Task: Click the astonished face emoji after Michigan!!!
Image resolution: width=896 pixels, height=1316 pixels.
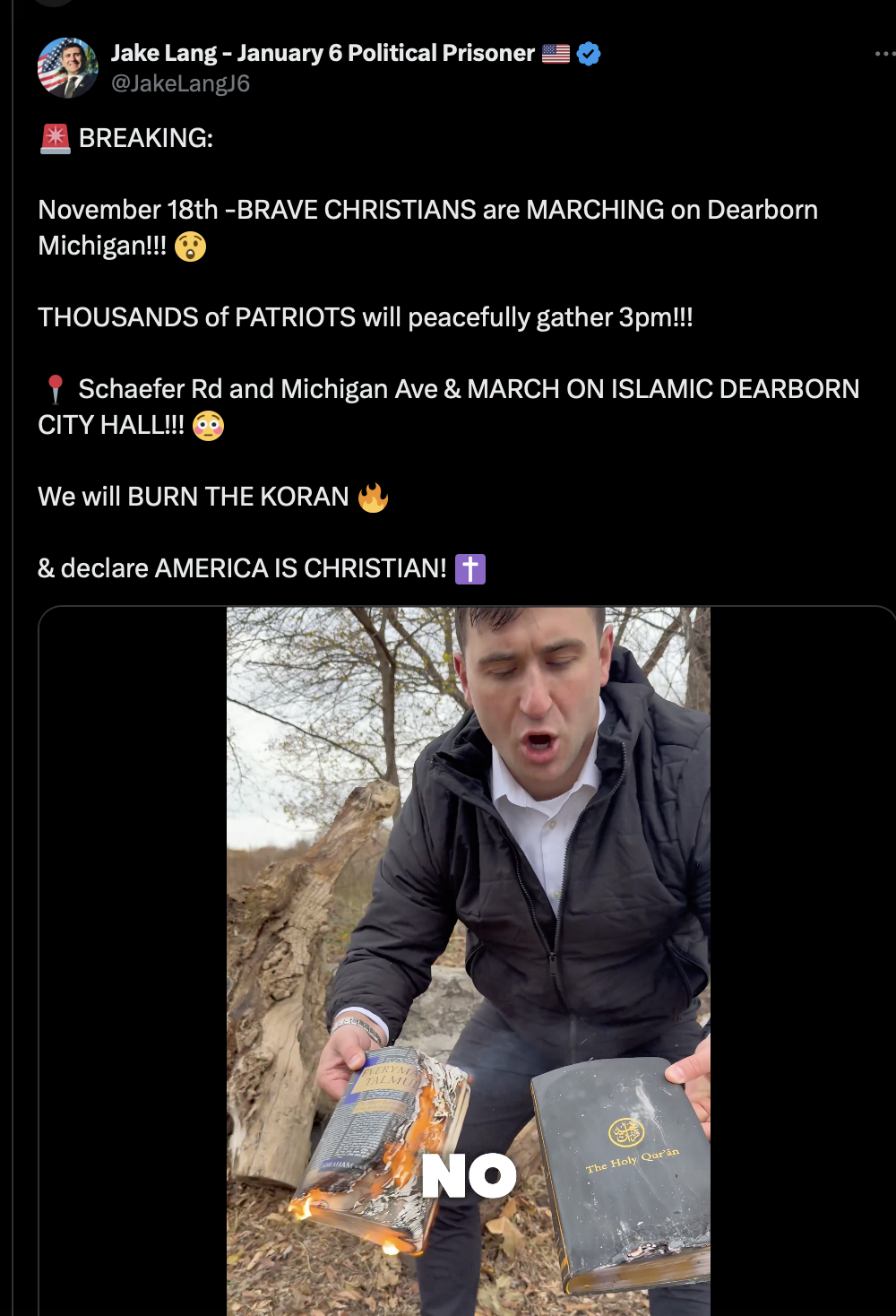Action: [x=190, y=246]
